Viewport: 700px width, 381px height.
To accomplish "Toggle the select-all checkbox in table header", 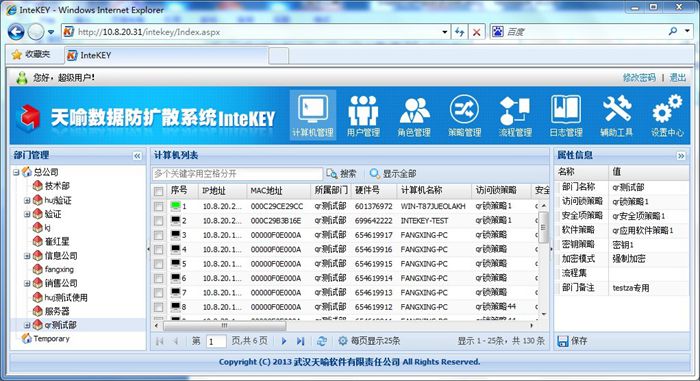I will (158, 191).
